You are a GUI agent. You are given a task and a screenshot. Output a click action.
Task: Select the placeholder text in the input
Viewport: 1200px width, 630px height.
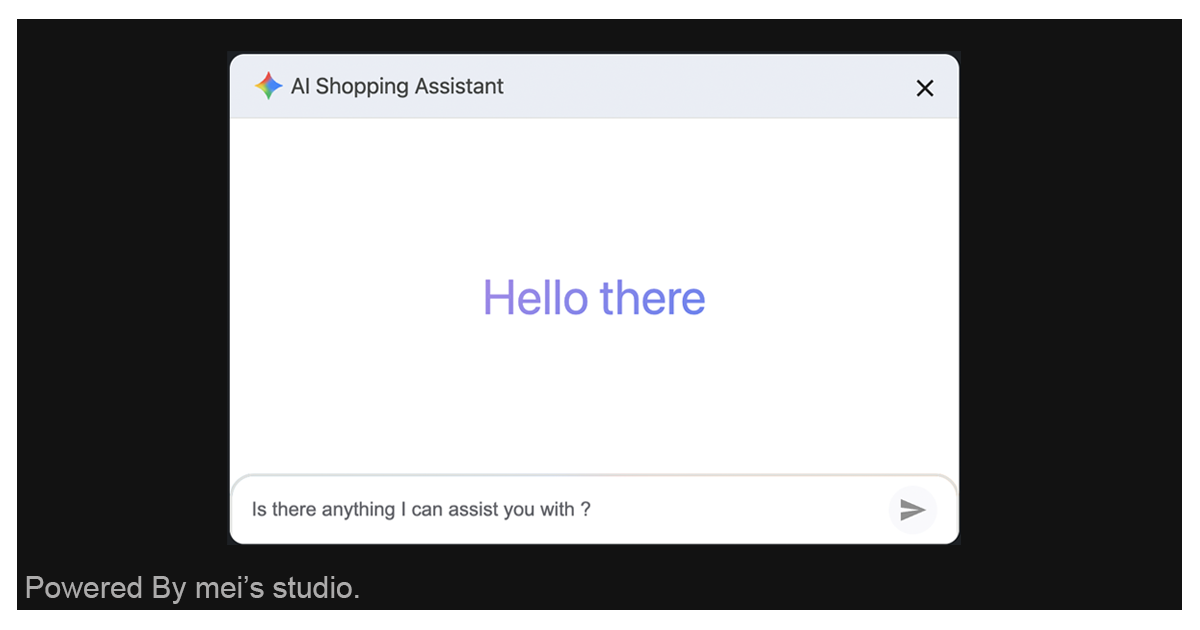(x=420, y=510)
